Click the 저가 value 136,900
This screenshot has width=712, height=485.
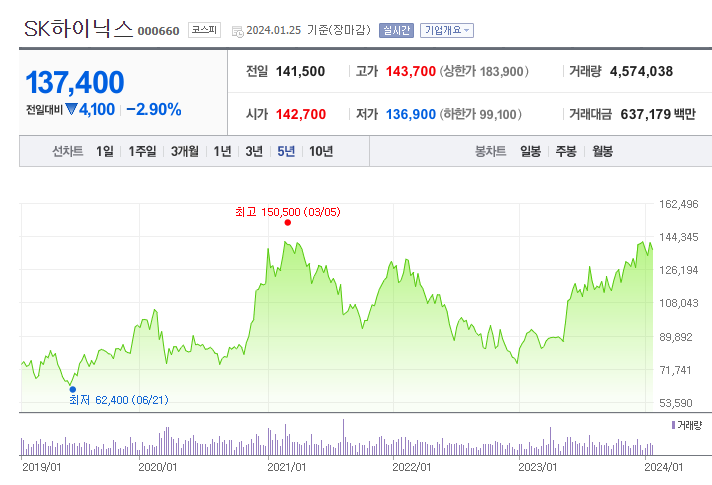coord(411,114)
